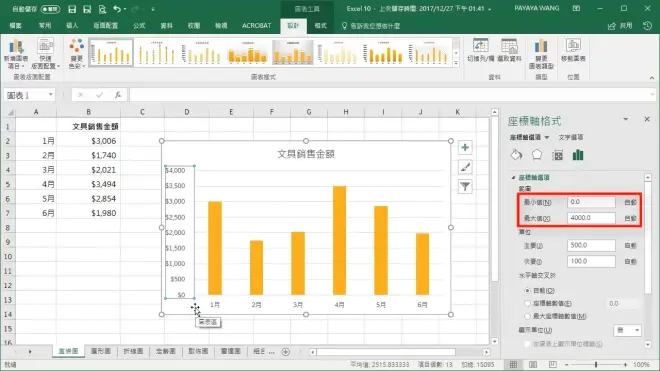The height and width of the screenshot is (371, 660).
Task: Open the Change Colors palette button
Action: point(77,53)
